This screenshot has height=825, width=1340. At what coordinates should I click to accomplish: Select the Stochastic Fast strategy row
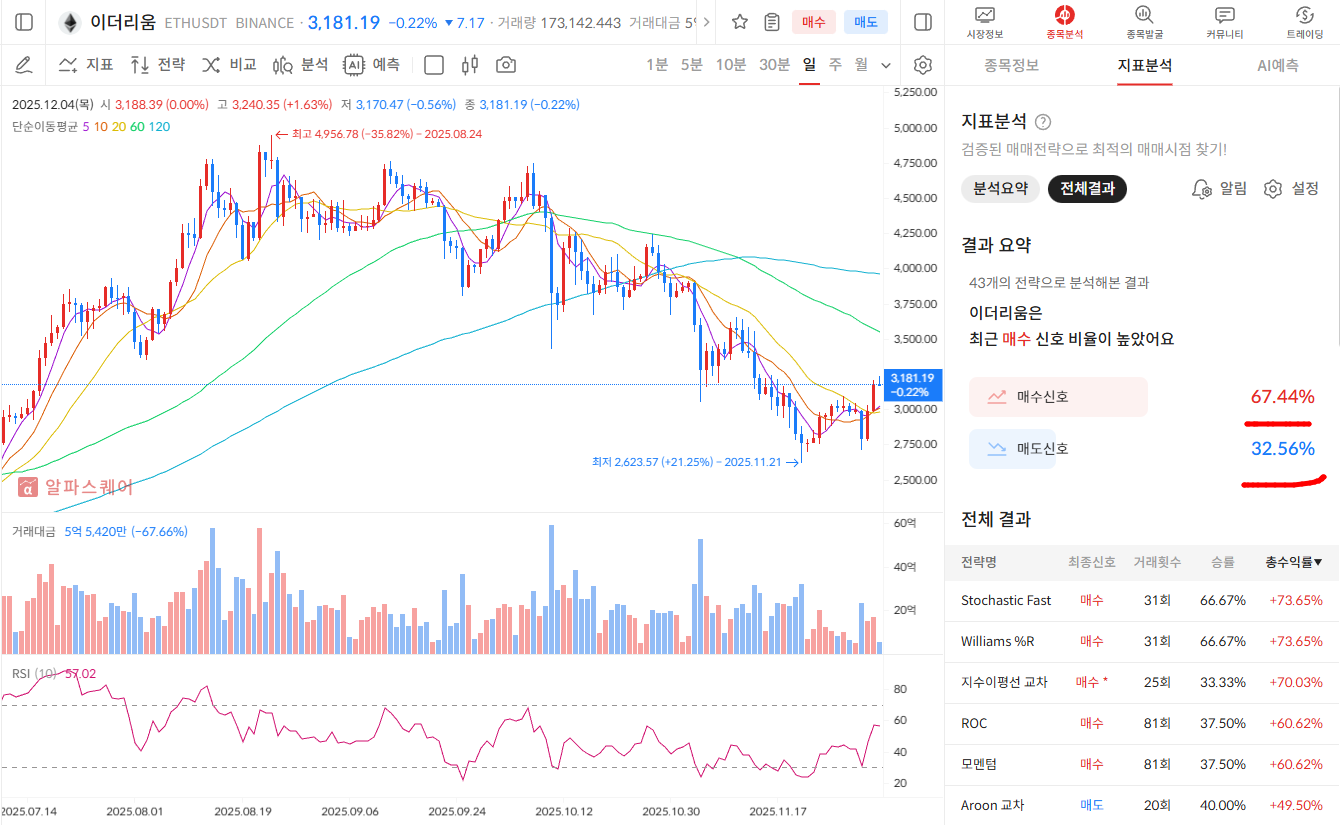1140,600
